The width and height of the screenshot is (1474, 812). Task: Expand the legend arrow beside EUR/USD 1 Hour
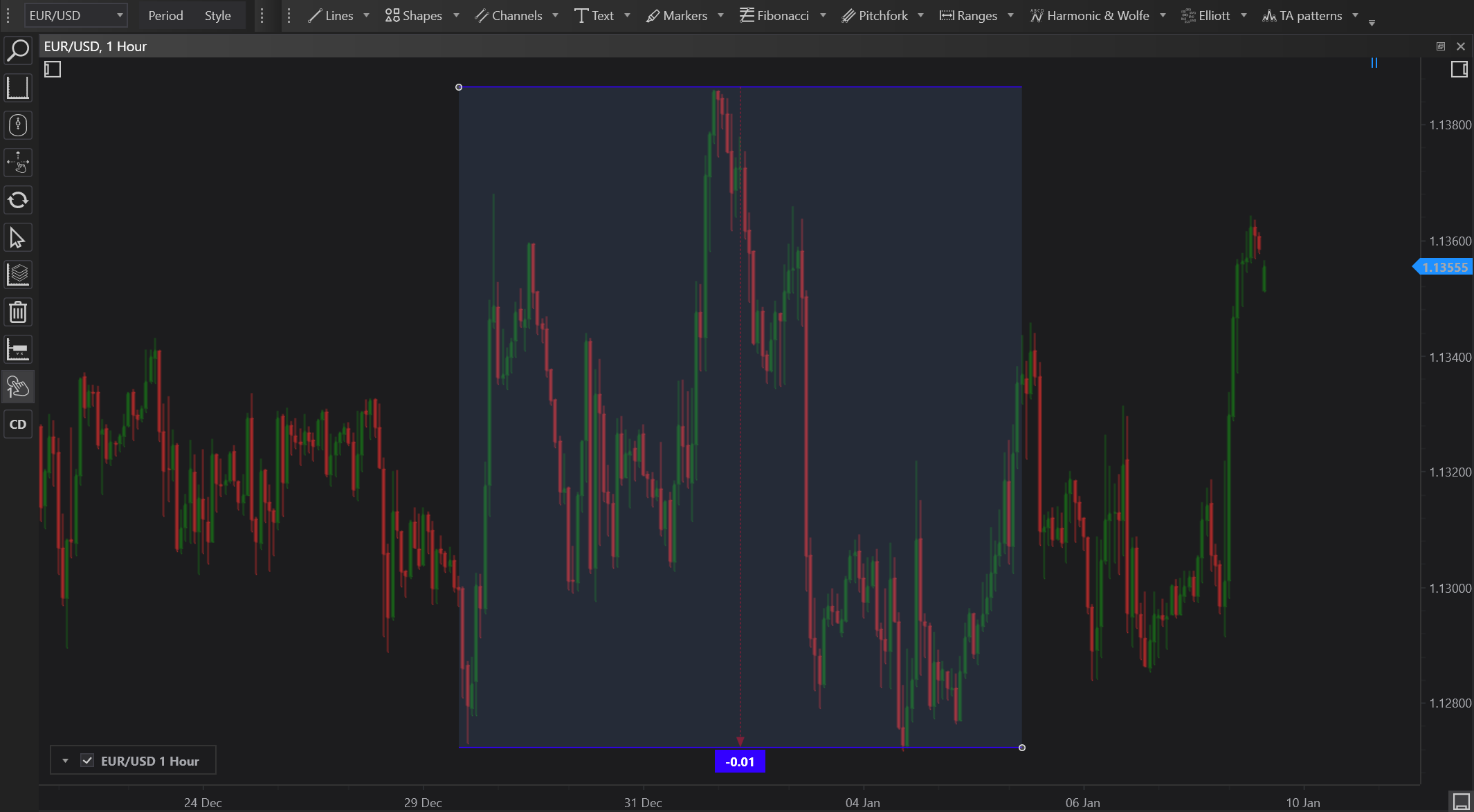pos(65,760)
